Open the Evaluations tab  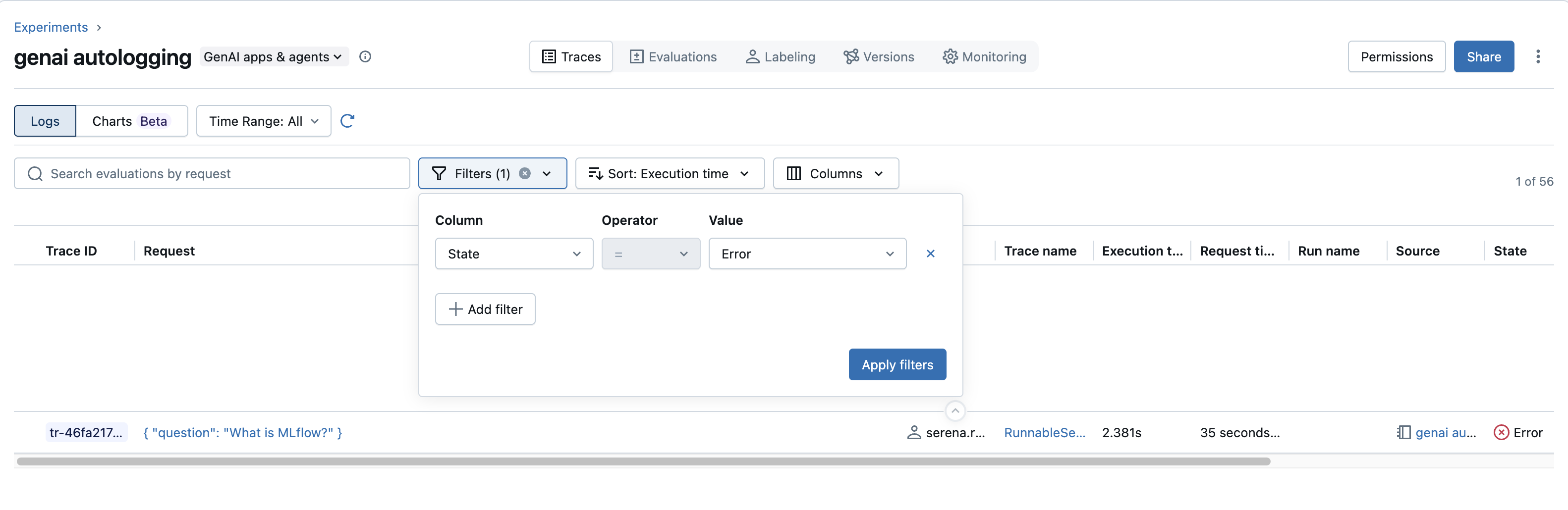coord(672,56)
